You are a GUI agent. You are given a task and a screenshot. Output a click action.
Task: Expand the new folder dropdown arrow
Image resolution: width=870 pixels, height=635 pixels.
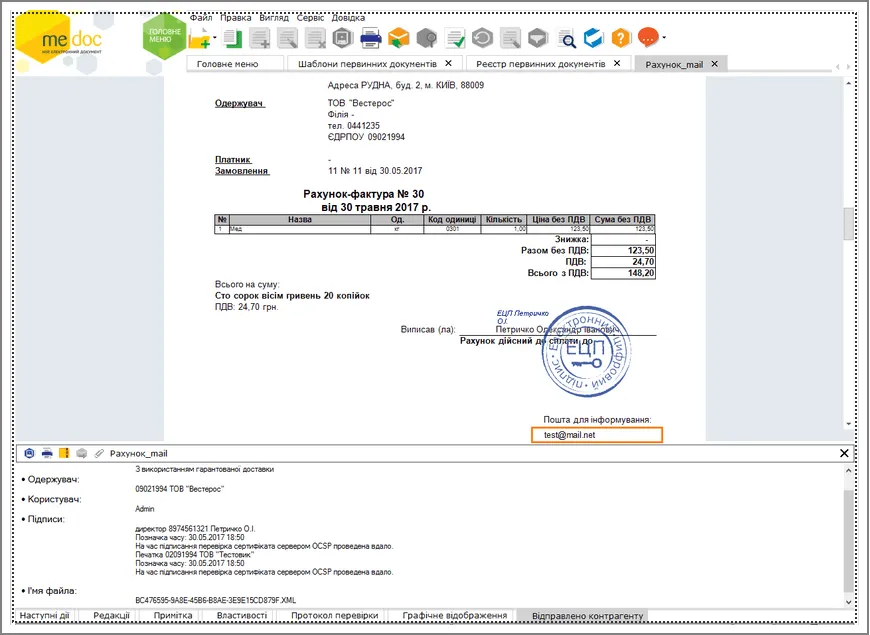pyautogui.click(x=215, y=38)
